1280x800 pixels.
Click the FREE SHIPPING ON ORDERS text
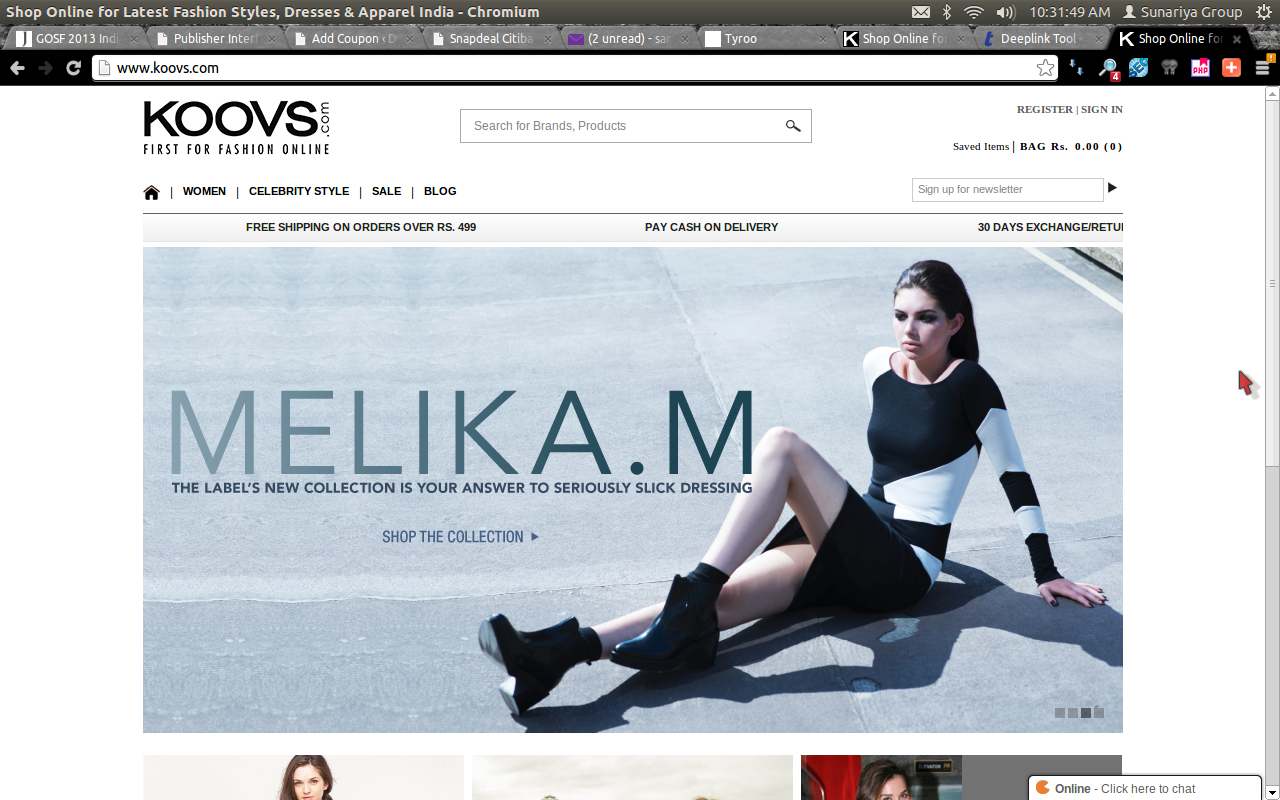[x=361, y=227]
